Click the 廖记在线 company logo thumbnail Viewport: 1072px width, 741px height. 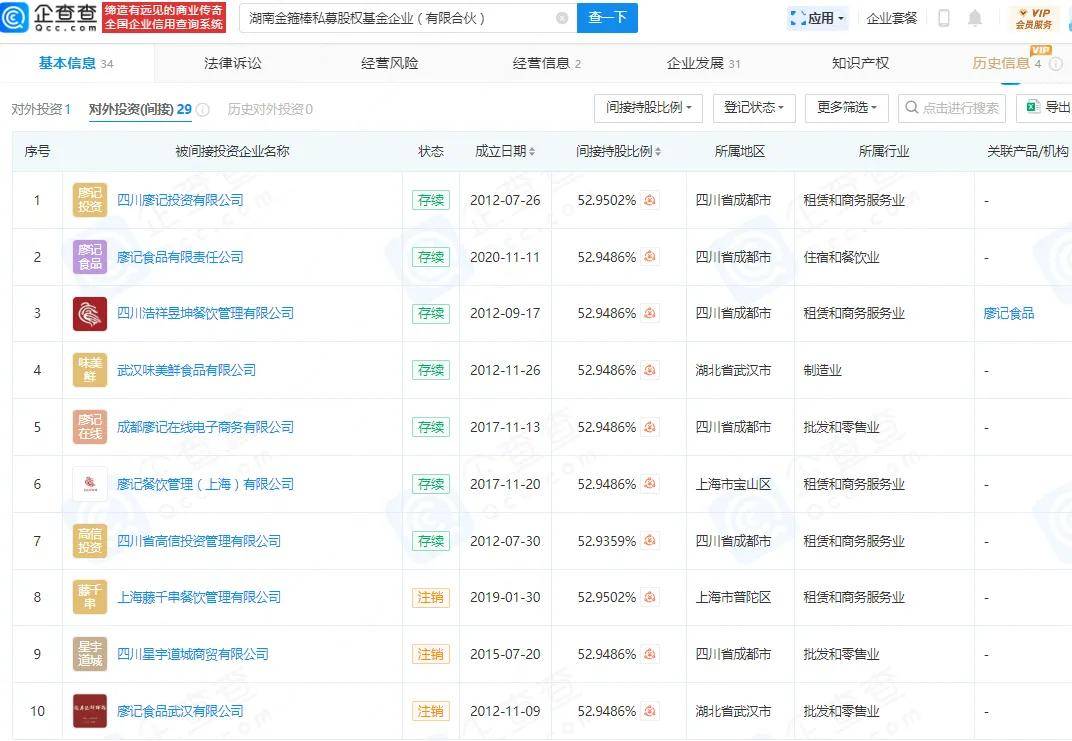90,427
